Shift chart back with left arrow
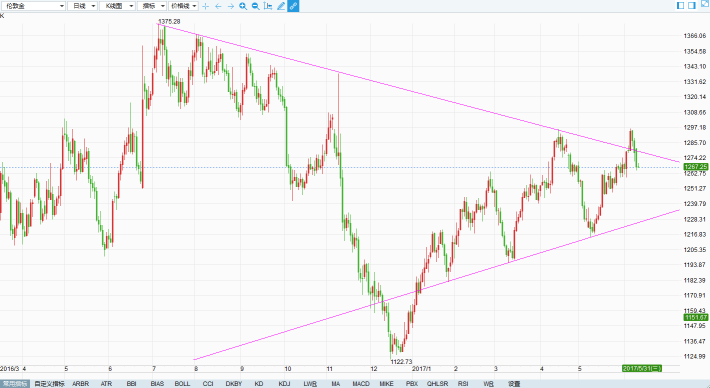 pyautogui.click(x=218, y=6)
